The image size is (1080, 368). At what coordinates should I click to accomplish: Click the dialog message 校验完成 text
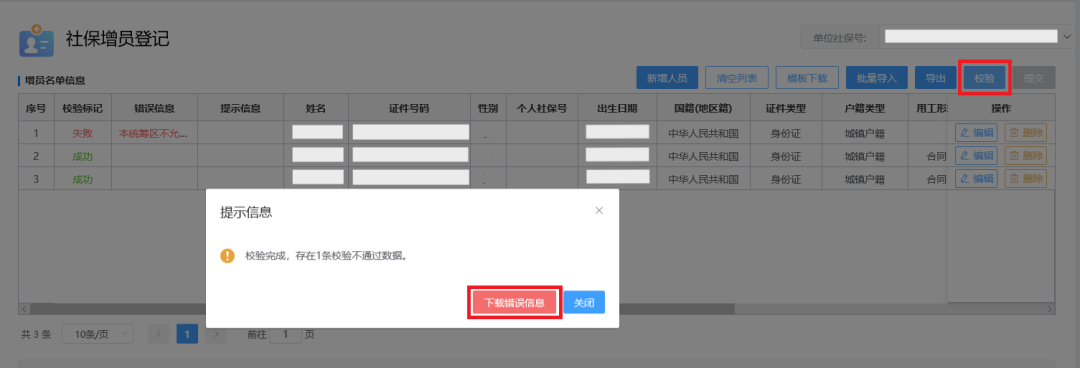click(326, 256)
